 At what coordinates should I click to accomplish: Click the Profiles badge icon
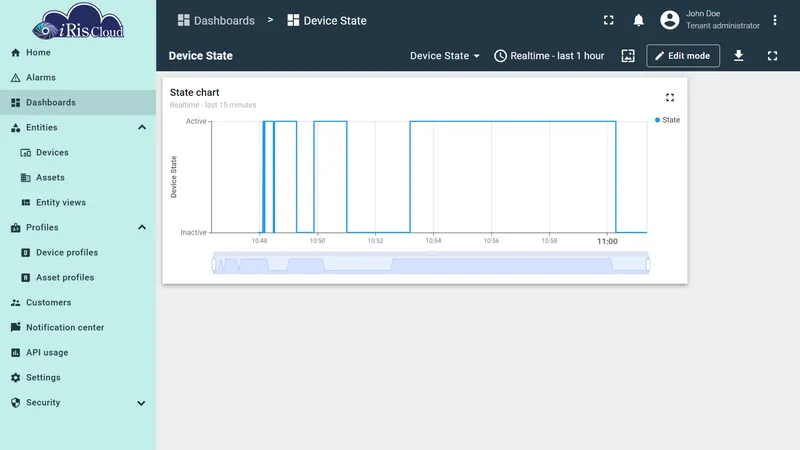coord(15,228)
